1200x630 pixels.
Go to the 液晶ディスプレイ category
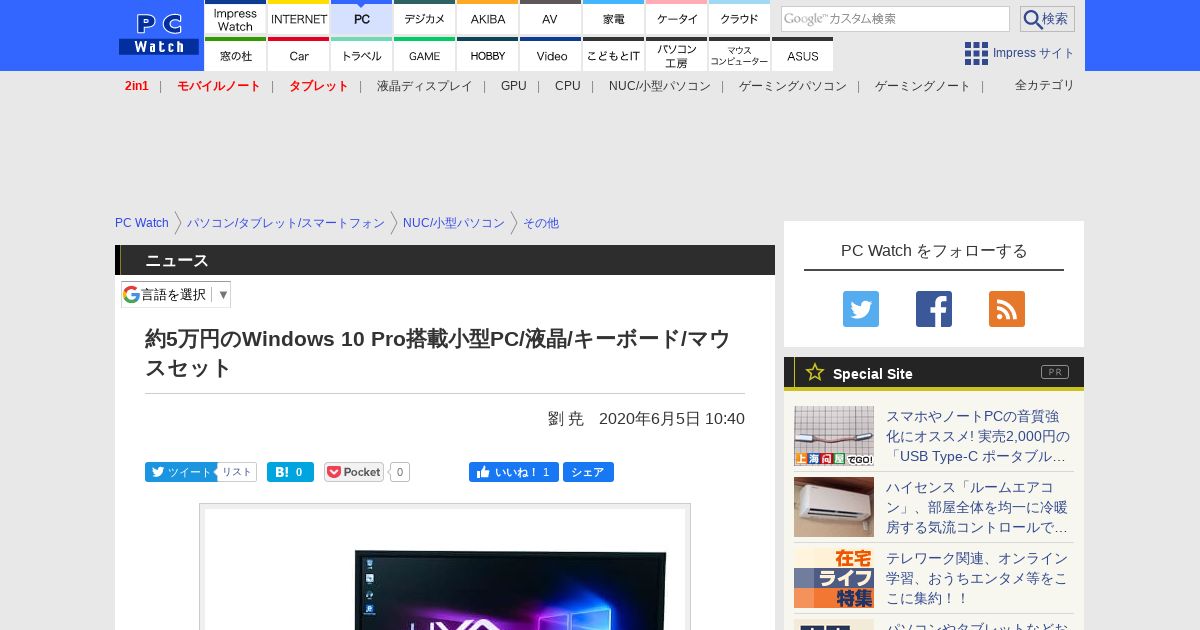point(425,86)
